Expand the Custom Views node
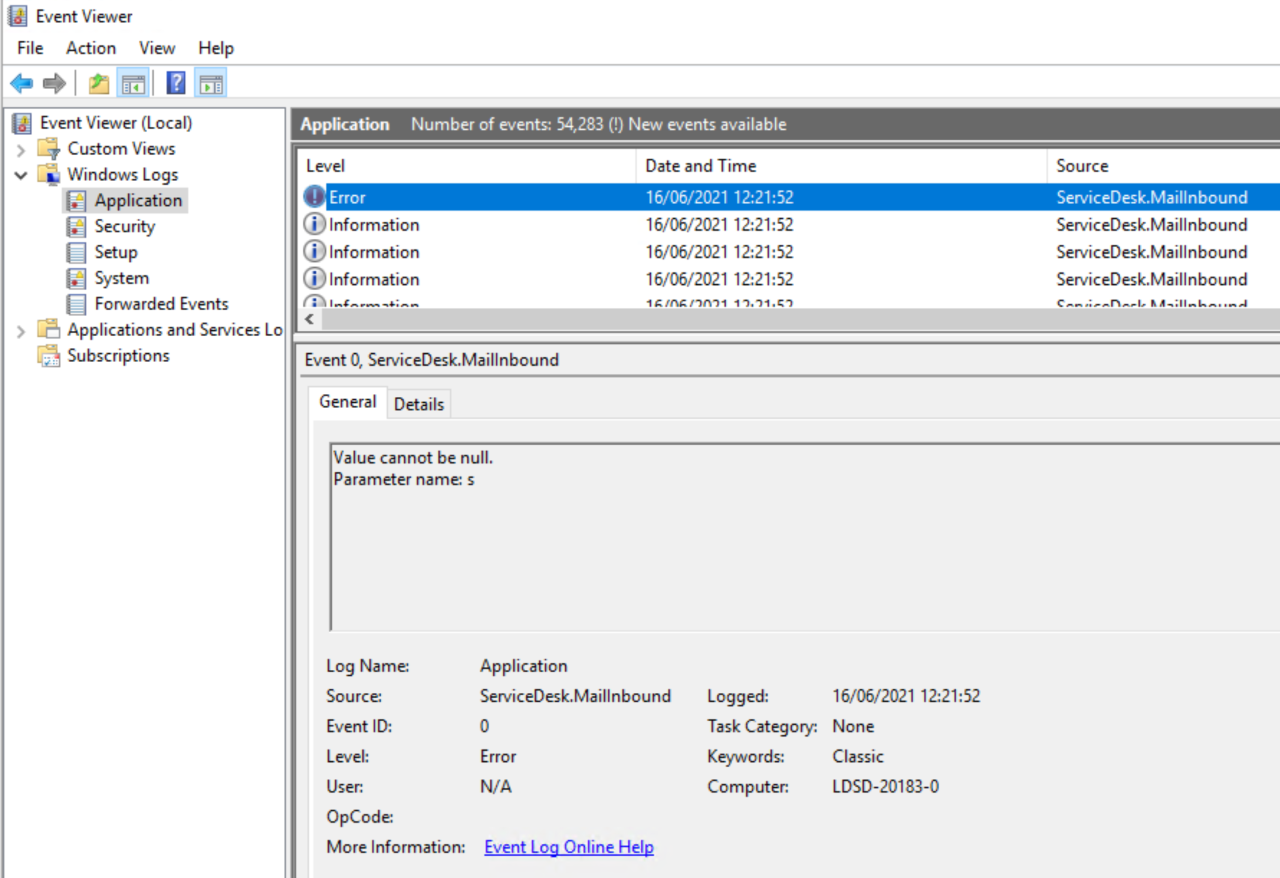The image size is (1280, 878). pos(21,149)
